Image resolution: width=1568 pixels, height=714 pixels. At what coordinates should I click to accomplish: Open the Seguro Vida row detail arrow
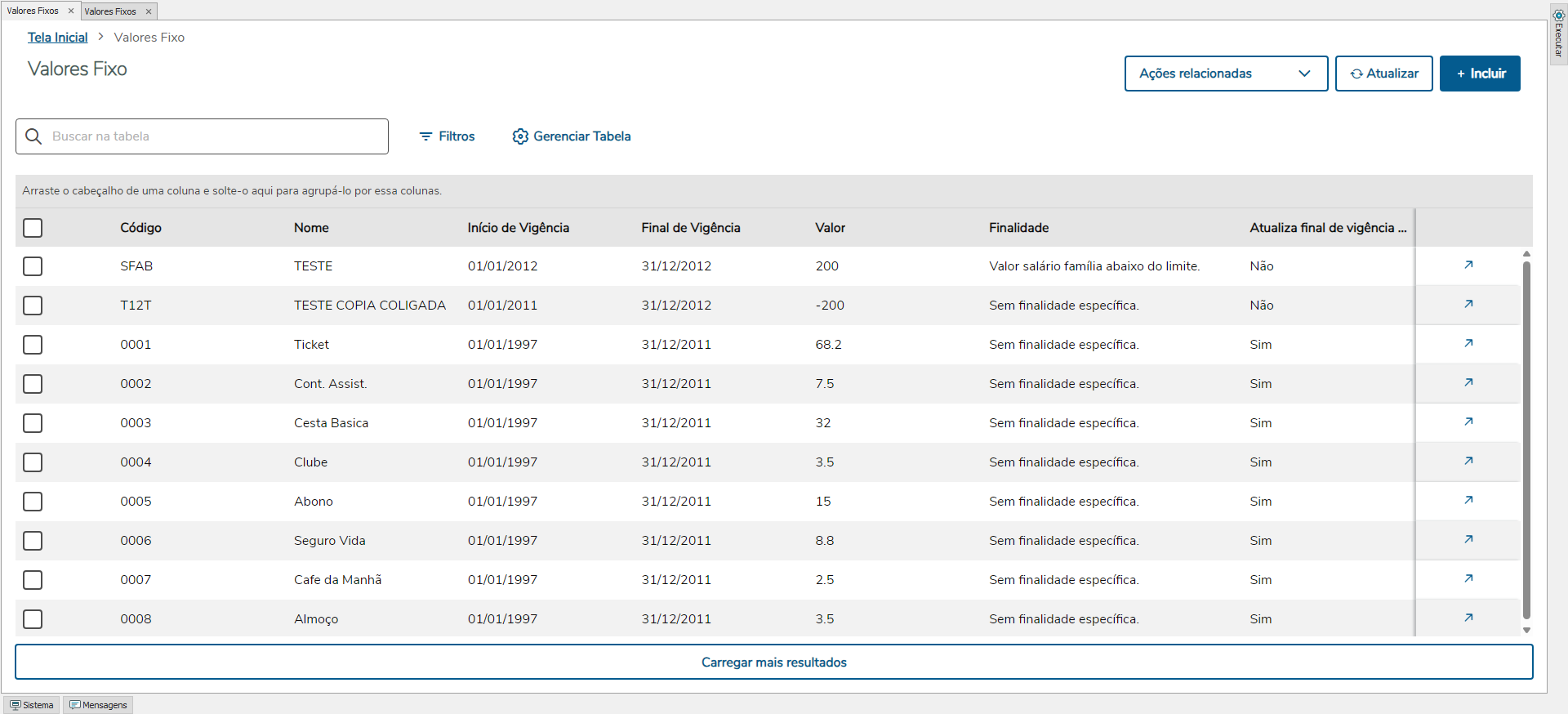[x=1468, y=539]
